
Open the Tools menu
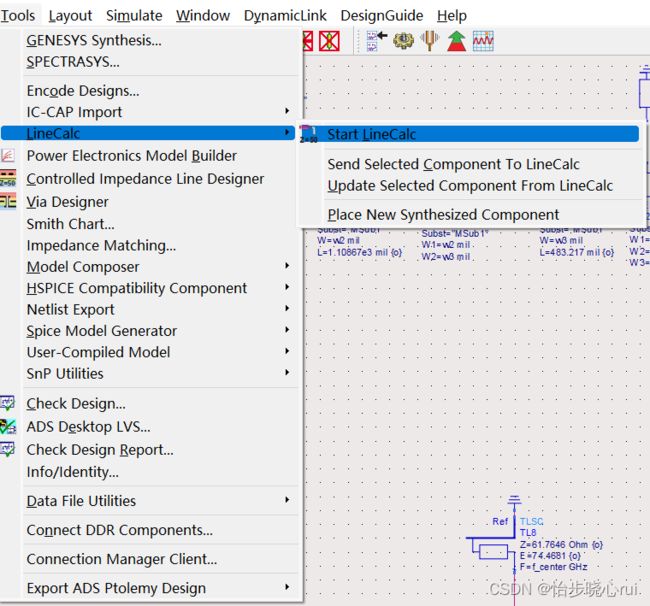(x=18, y=16)
